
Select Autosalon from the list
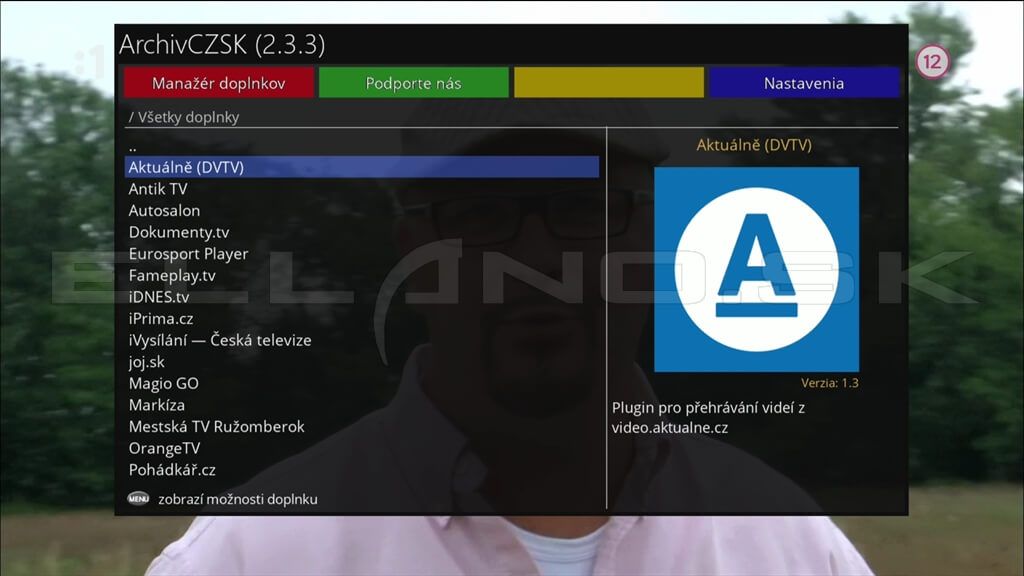(164, 211)
